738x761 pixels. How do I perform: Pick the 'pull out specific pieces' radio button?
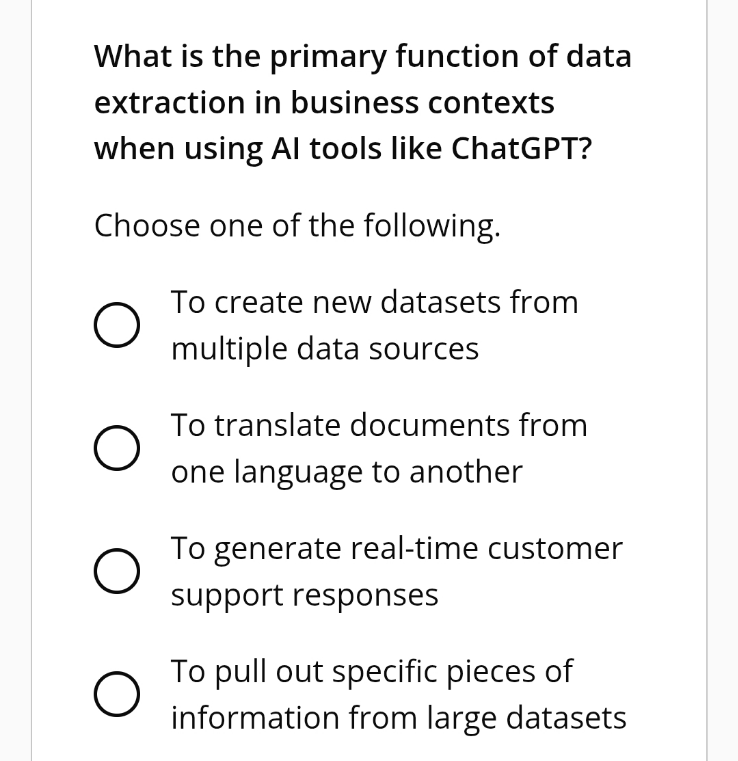pos(116,696)
